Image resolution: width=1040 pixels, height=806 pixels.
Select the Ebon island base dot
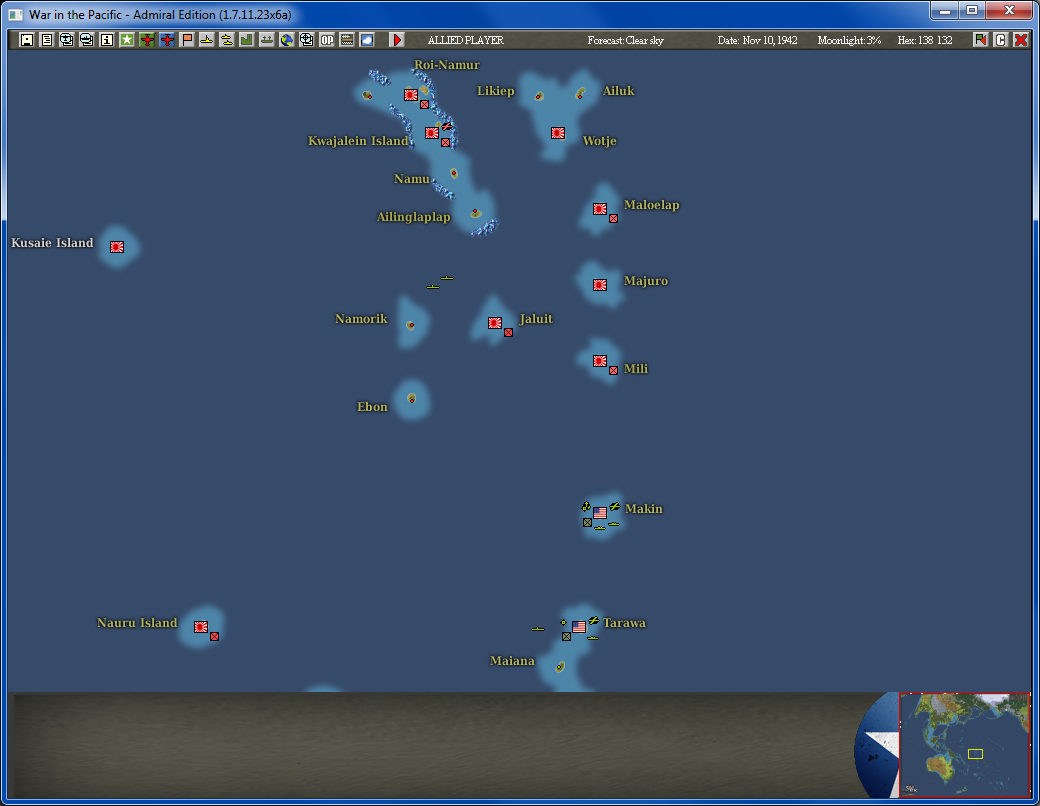click(x=411, y=399)
